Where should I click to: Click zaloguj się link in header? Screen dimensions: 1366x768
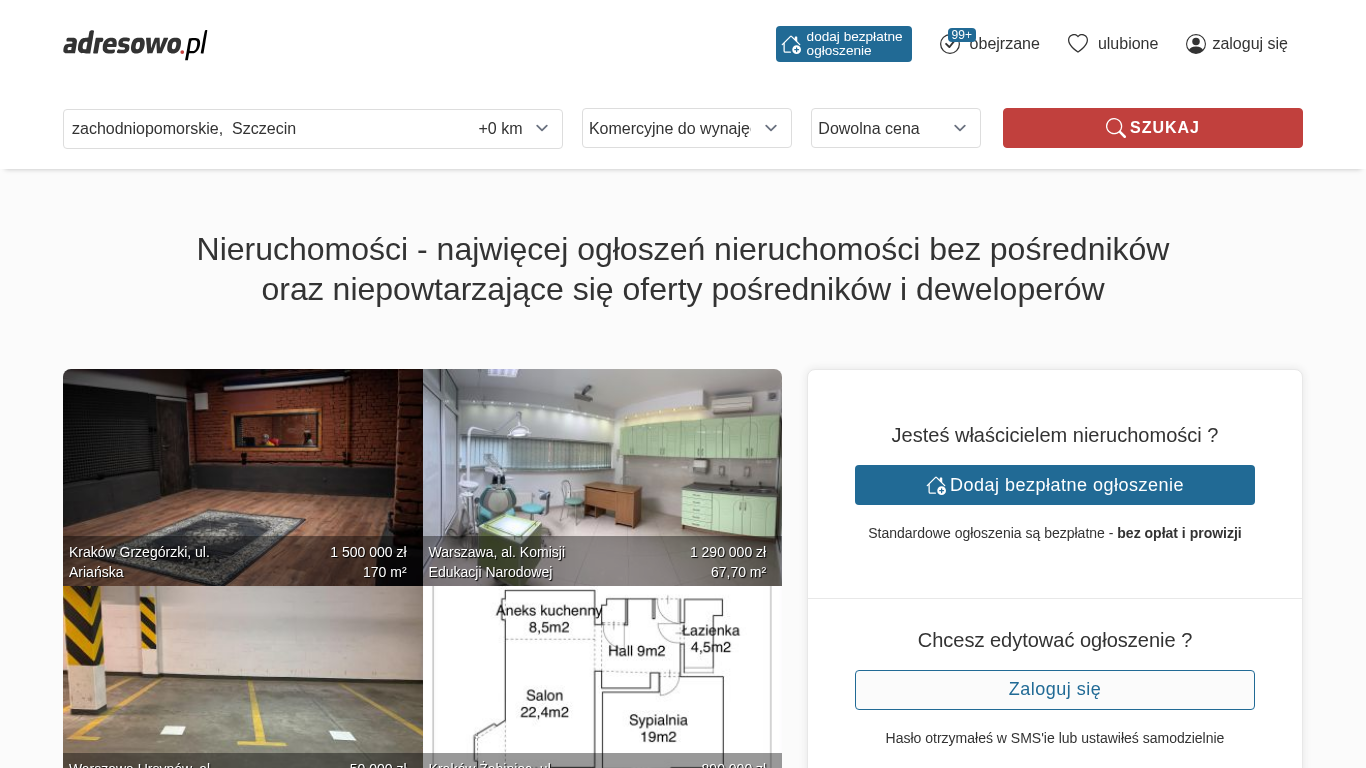1249,44
